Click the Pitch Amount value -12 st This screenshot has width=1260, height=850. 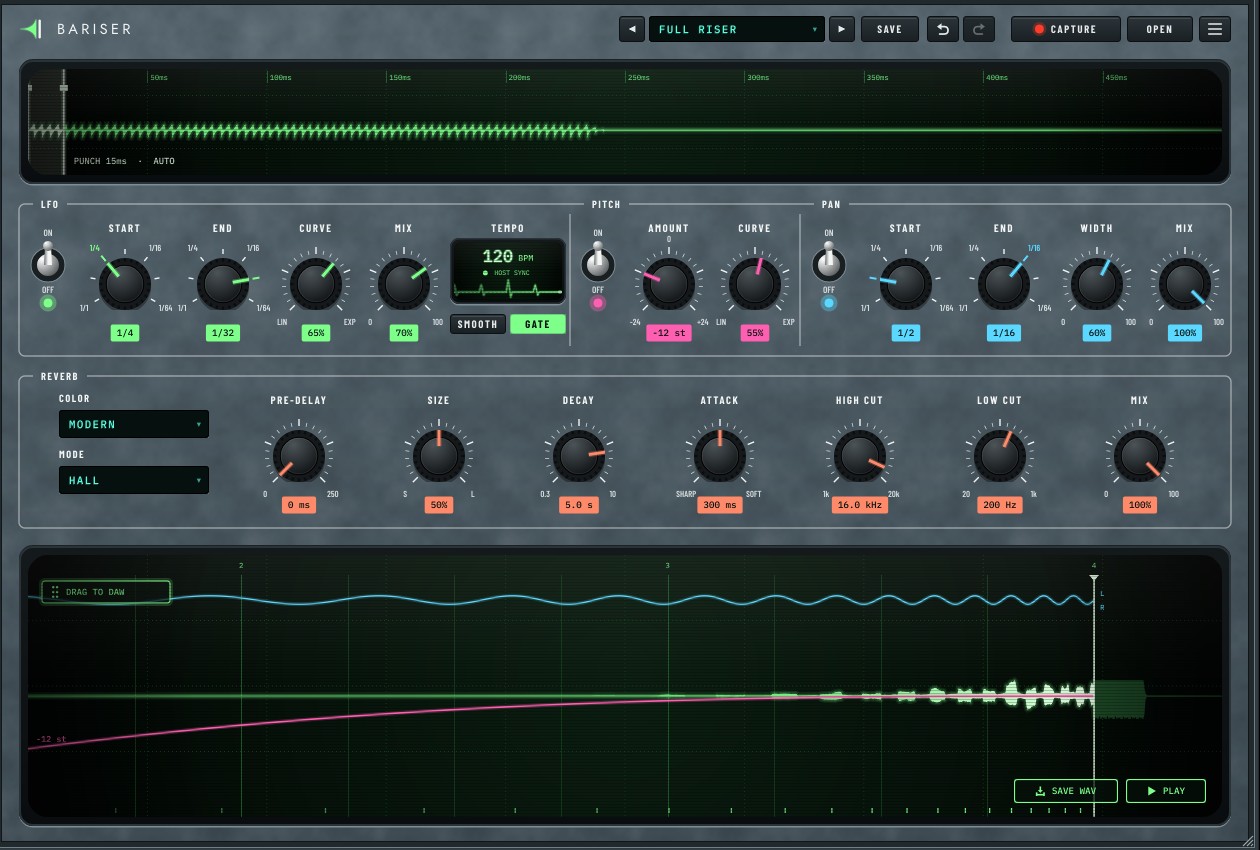668,333
